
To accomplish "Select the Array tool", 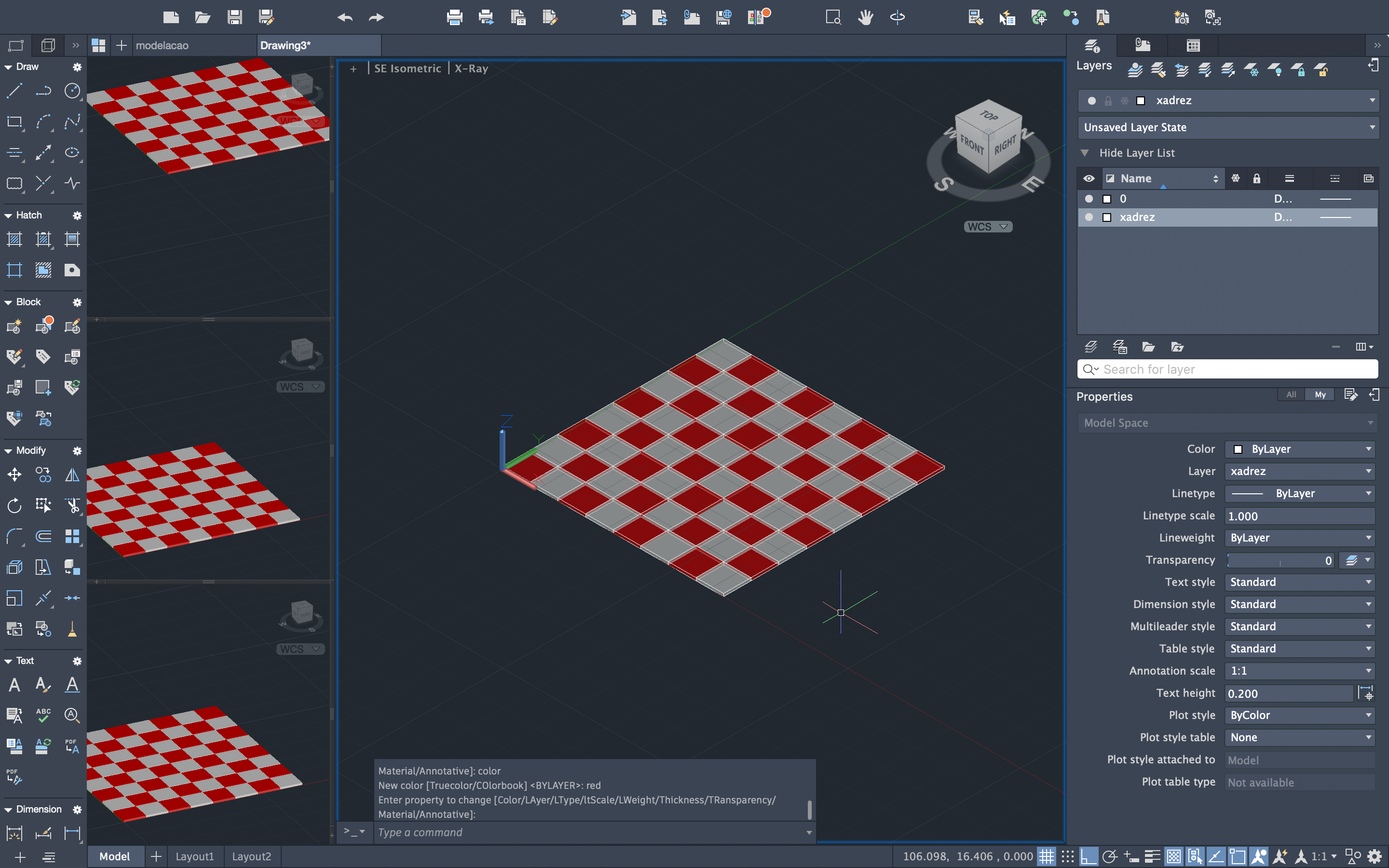I will (72, 536).
